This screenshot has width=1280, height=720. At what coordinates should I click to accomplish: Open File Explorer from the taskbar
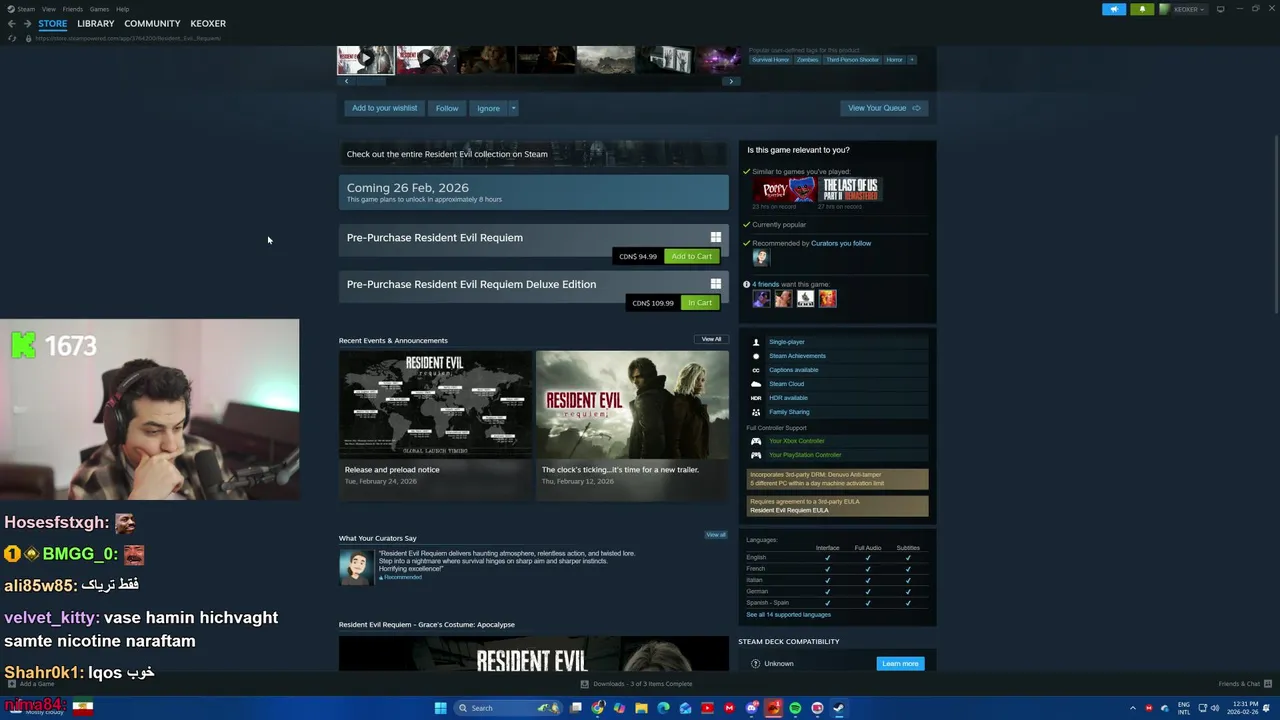tap(641, 708)
